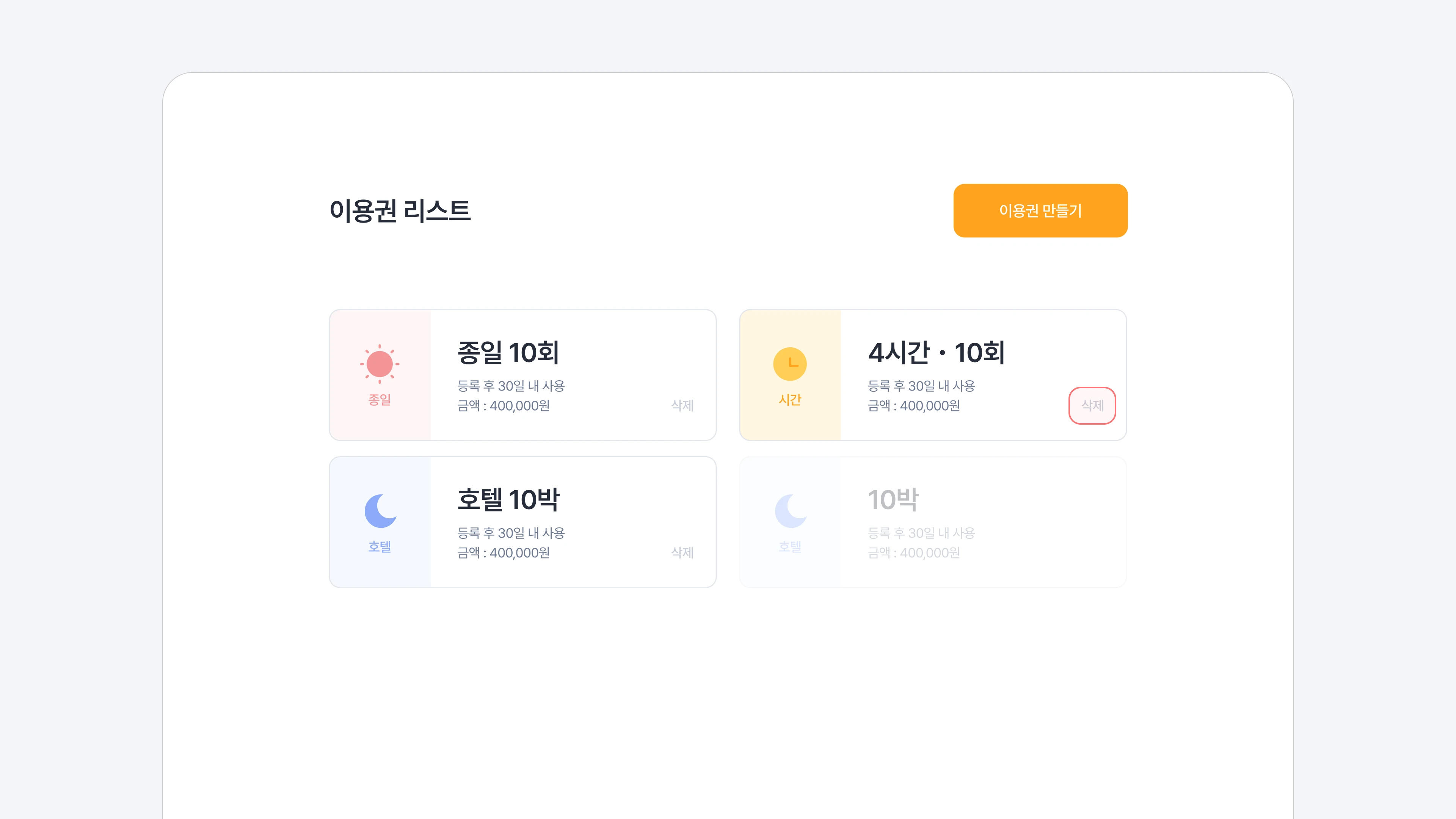Click the faded moon icon in 10박 card
This screenshot has height=819, width=1456.
pyautogui.click(x=791, y=510)
